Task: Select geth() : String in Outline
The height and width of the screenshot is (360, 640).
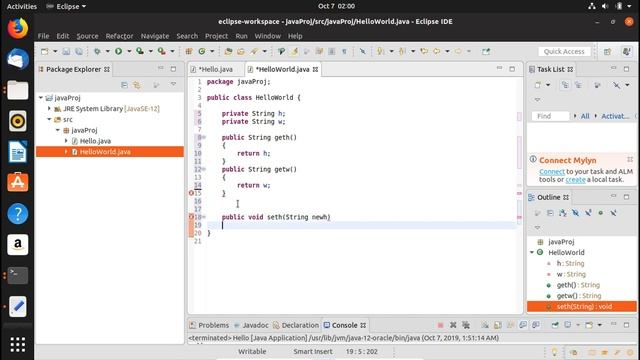Action: pyautogui.click(x=578, y=285)
